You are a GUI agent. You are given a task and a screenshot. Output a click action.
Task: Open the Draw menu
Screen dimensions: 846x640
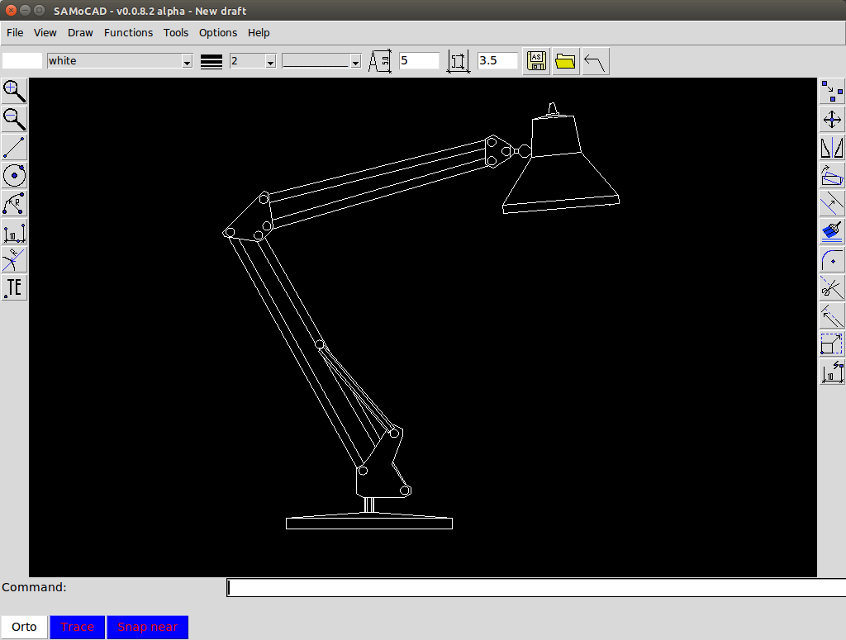pos(80,33)
